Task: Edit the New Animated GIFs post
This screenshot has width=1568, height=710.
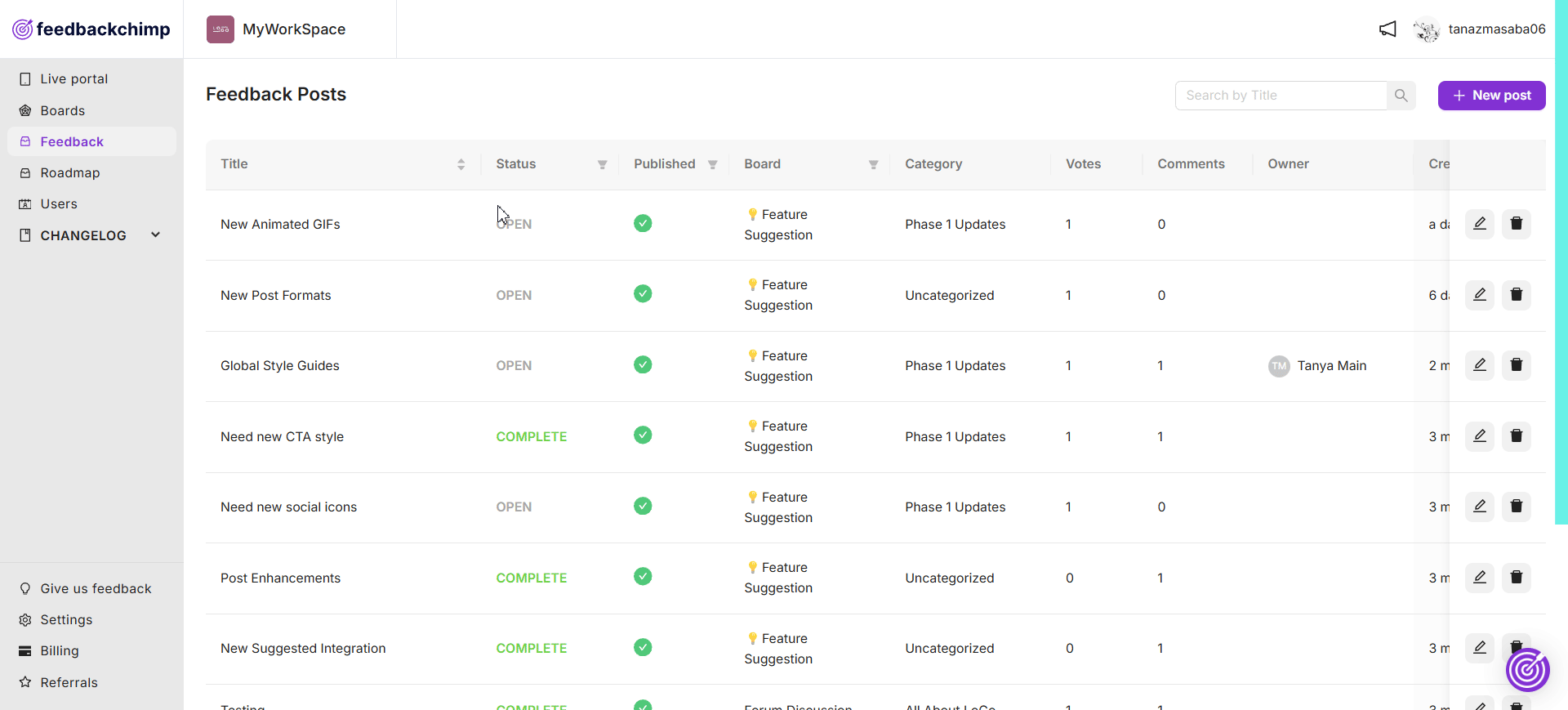Action: pyautogui.click(x=1480, y=224)
